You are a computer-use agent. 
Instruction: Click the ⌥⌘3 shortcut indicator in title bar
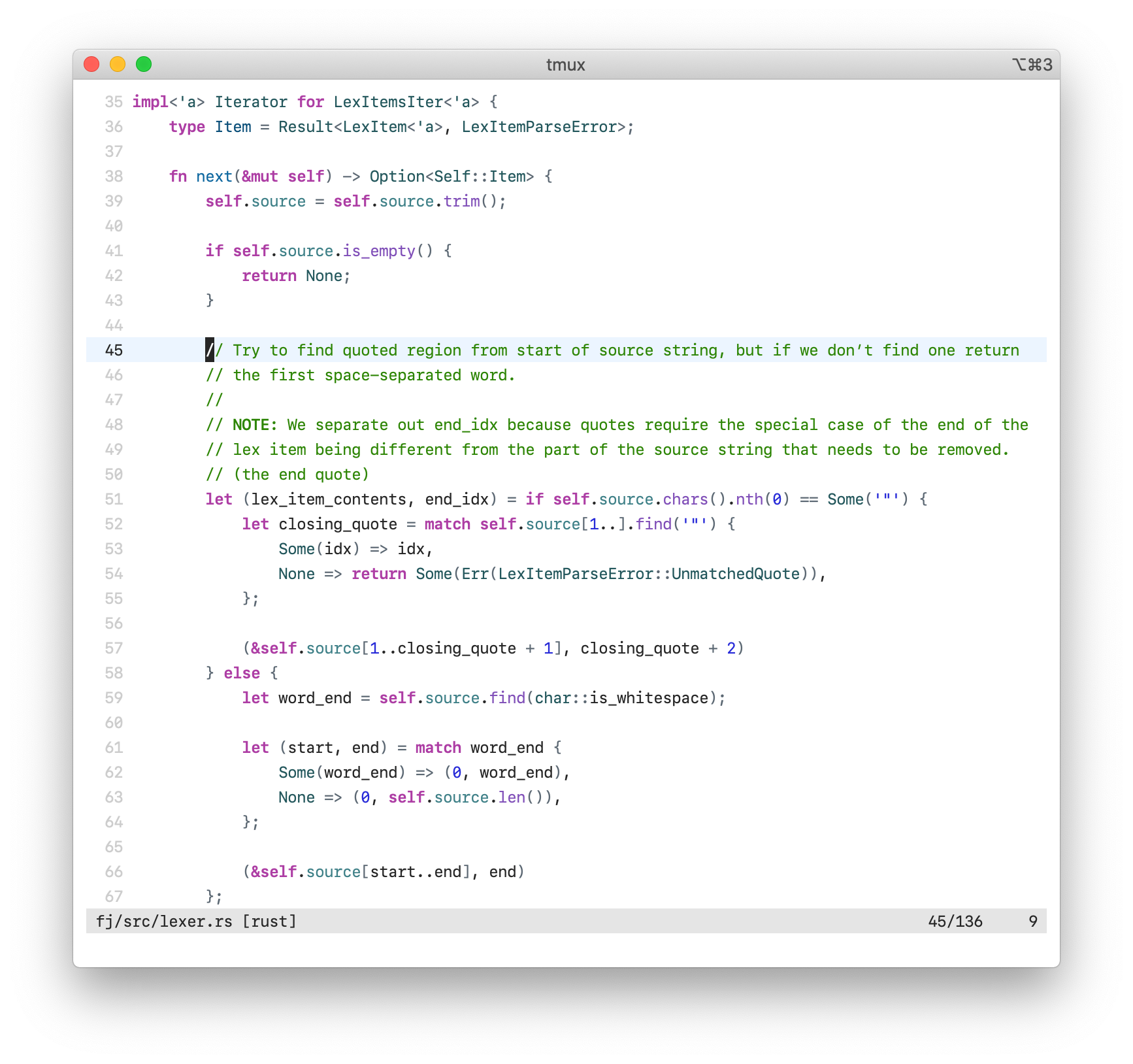[x=1032, y=65]
